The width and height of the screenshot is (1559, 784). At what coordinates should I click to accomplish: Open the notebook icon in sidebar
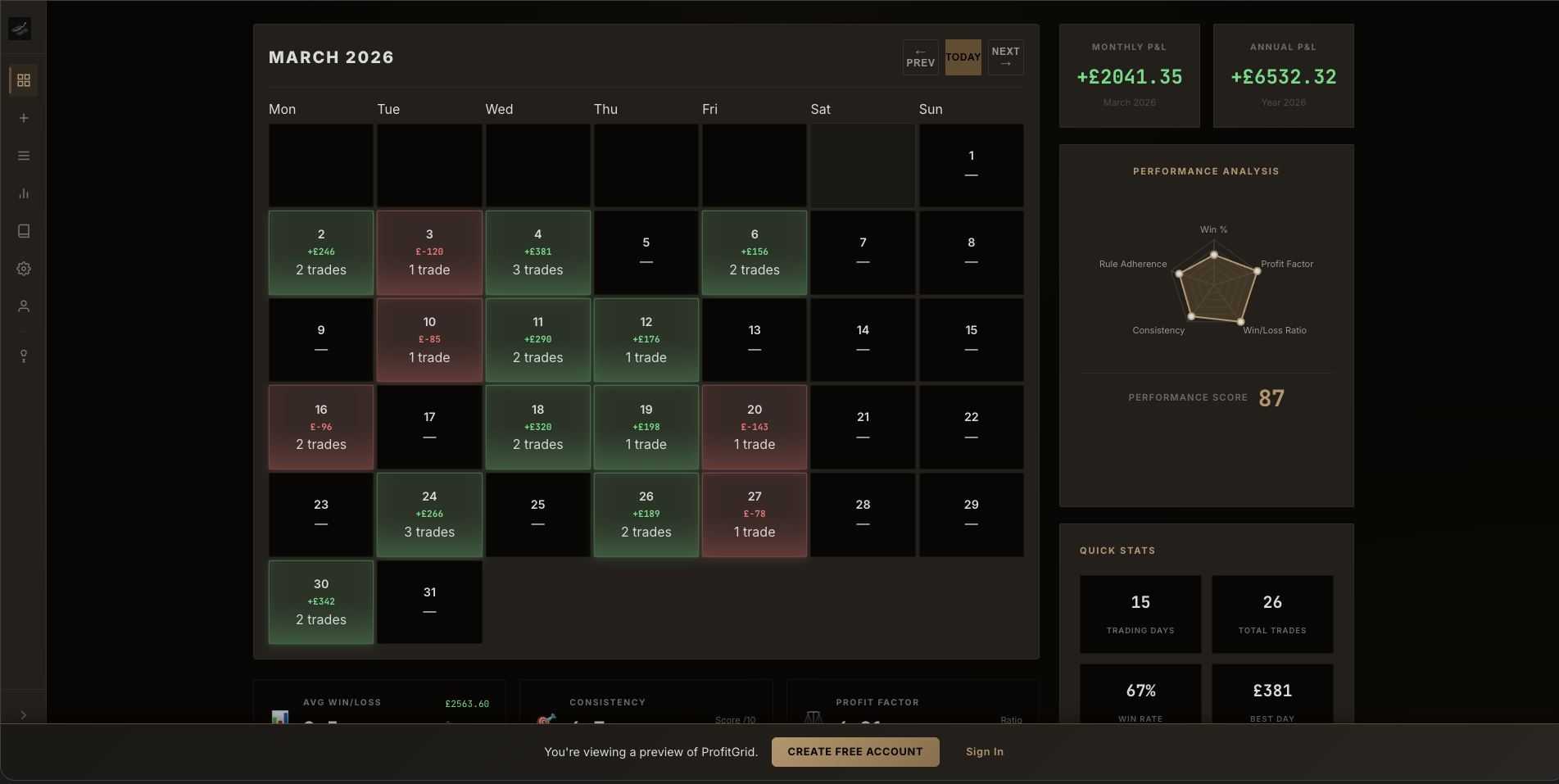(24, 231)
